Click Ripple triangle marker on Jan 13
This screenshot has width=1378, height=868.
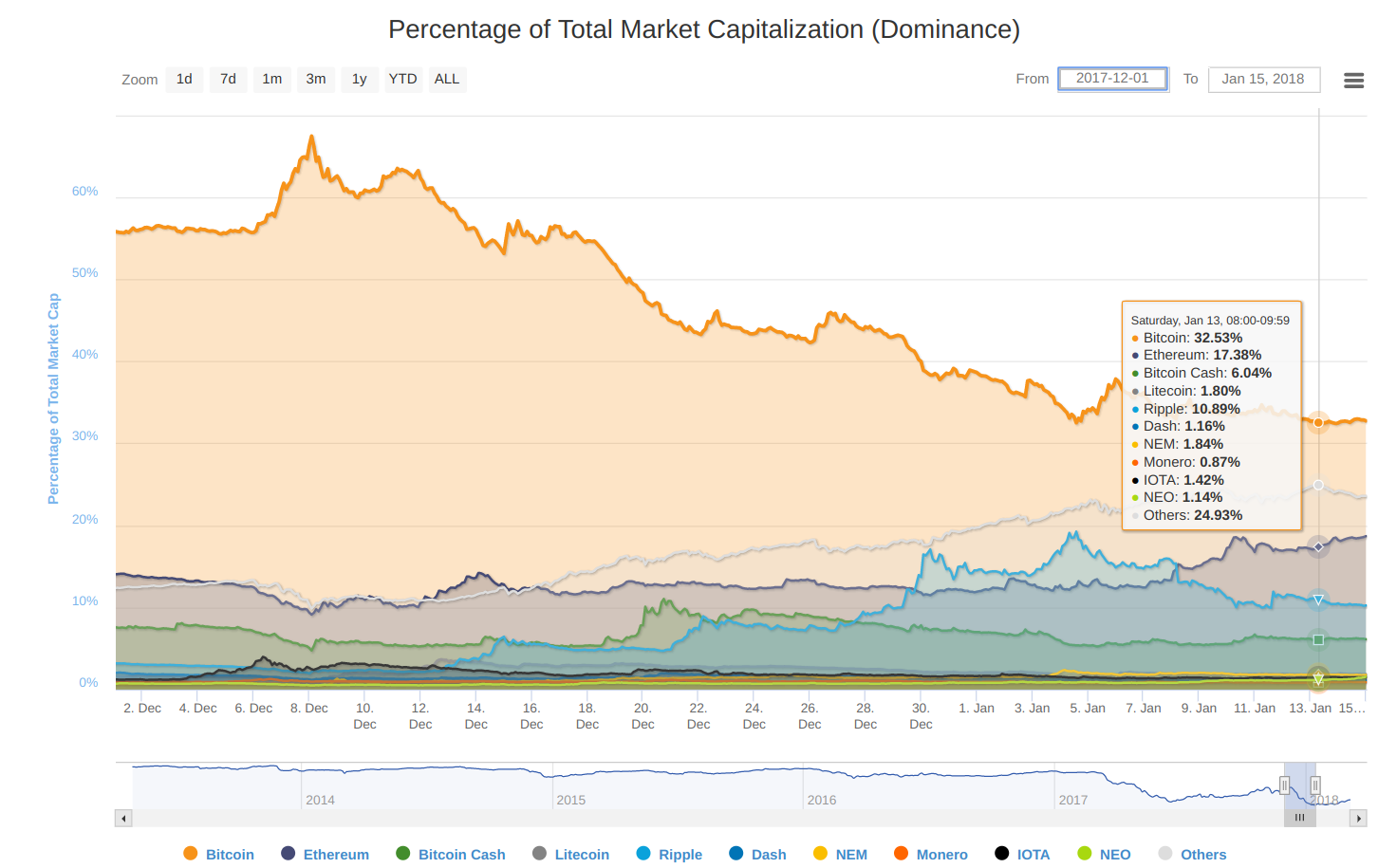click(x=1318, y=600)
